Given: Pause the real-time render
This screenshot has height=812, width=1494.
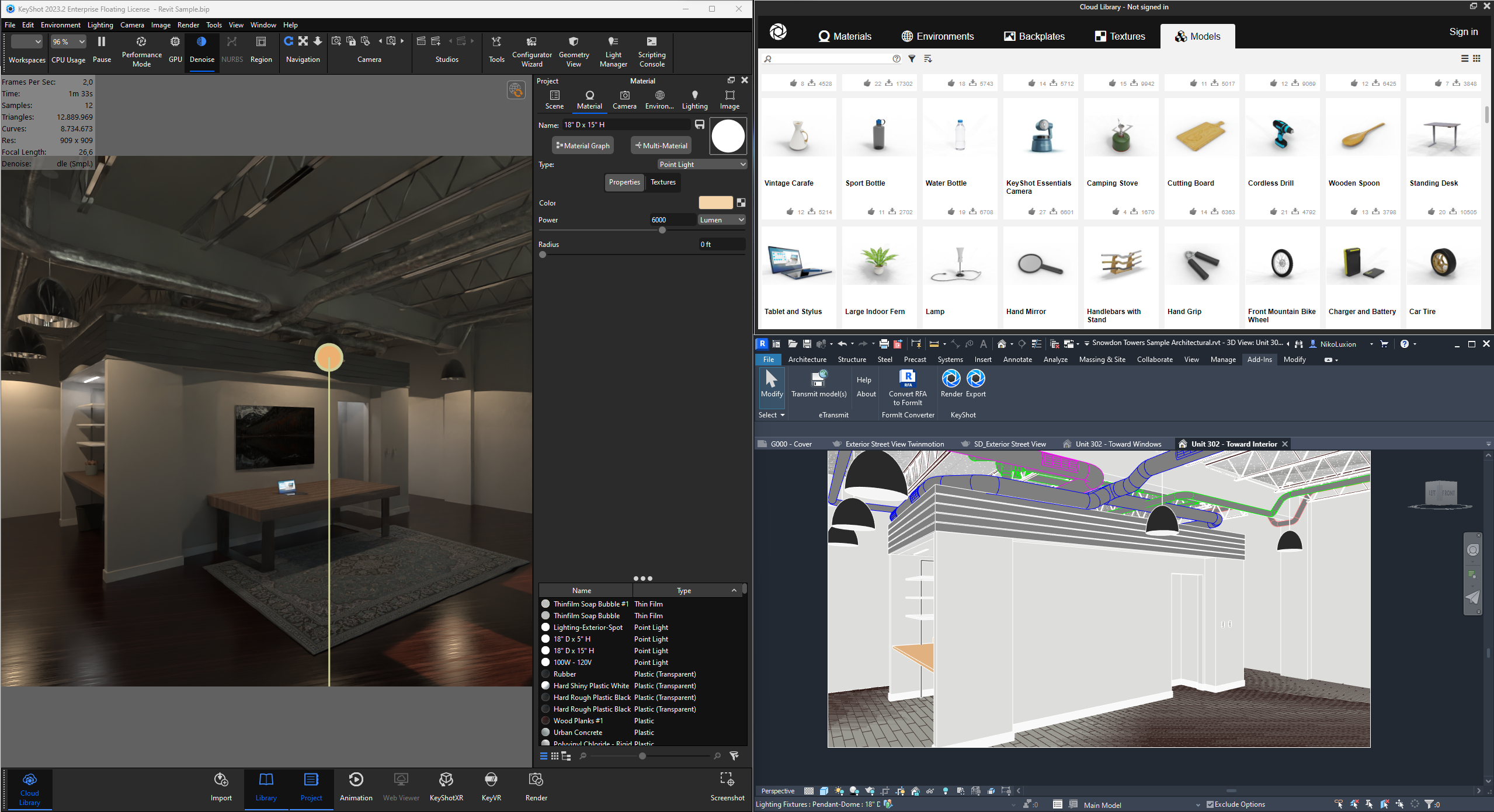Looking at the screenshot, I should [x=102, y=48].
